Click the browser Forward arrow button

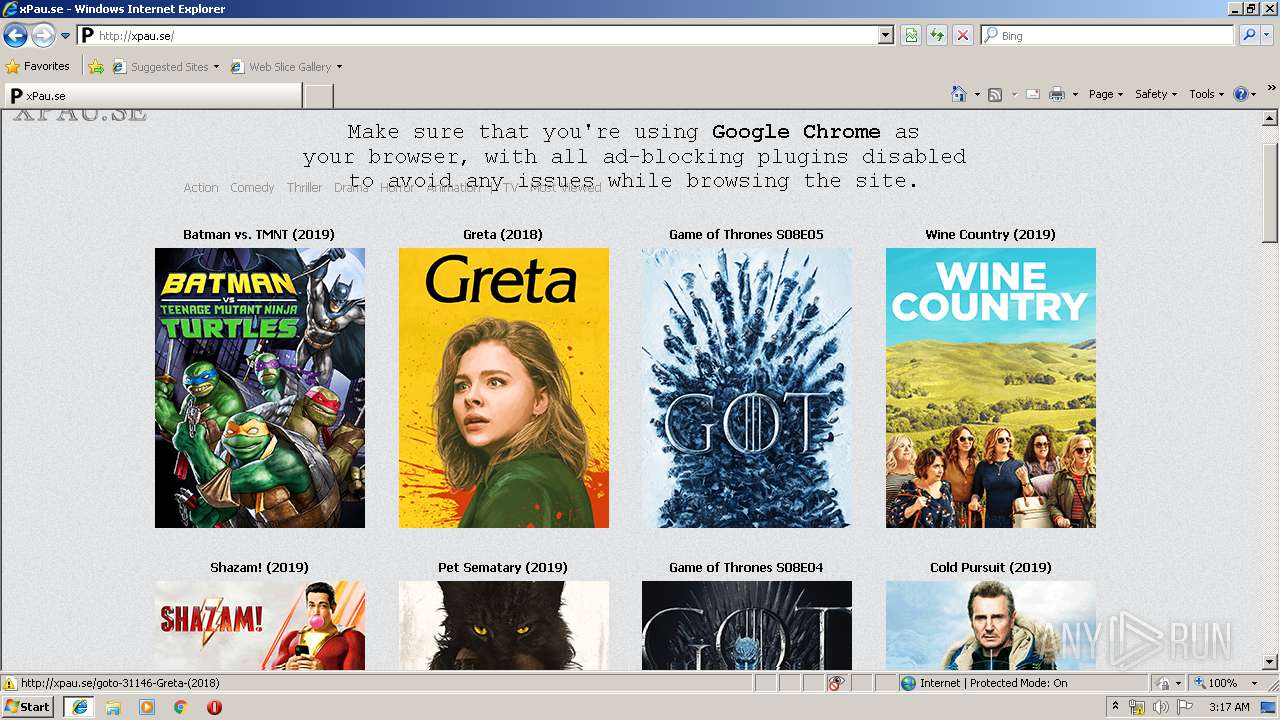43,36
